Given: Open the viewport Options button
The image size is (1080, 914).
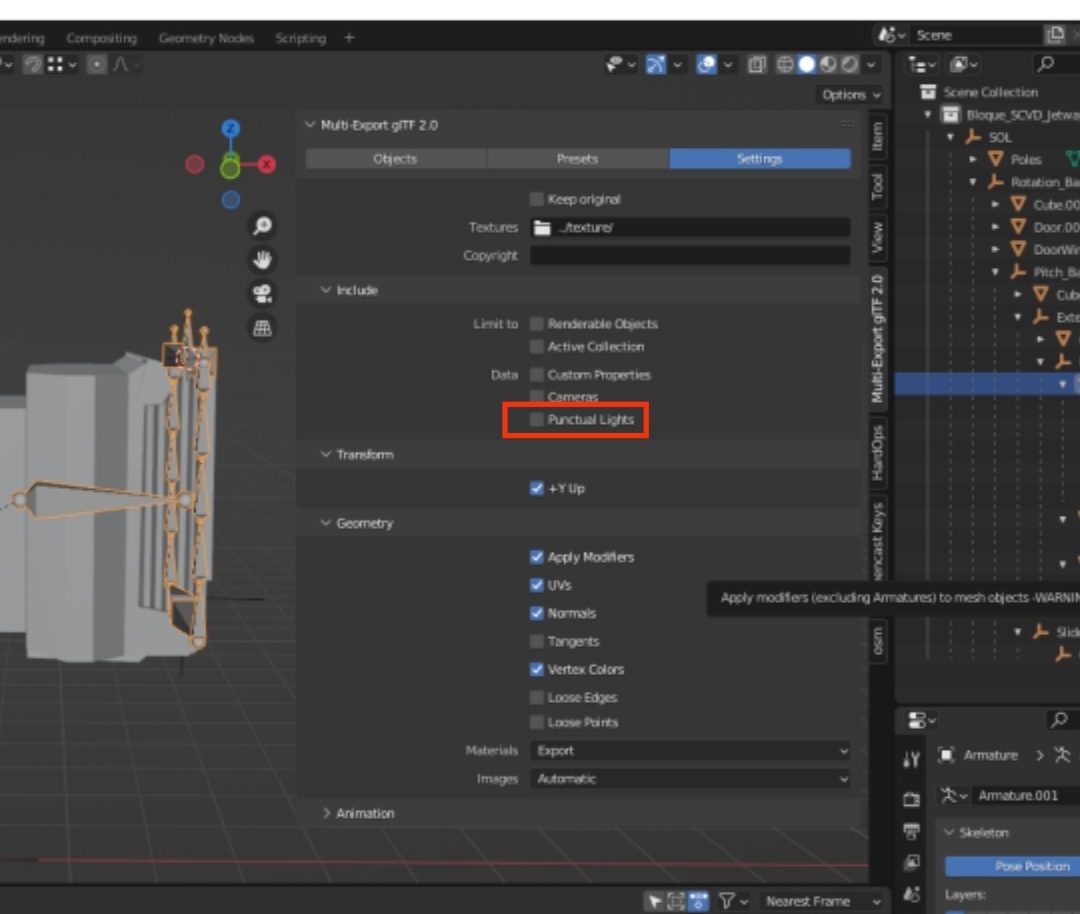Looking at the screenshot, I should tap(851, 95).
